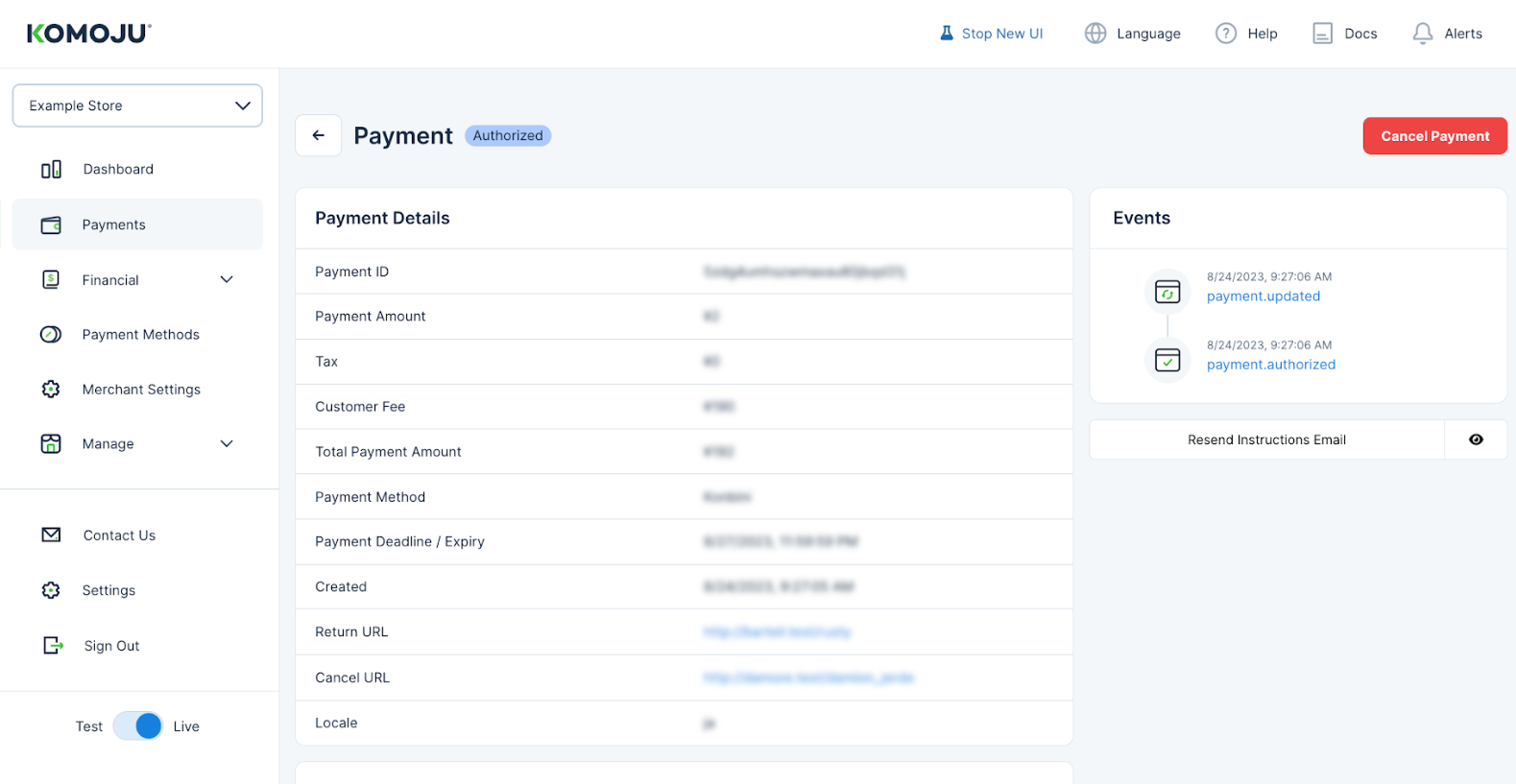Toggle the Test/Live mode switch
The height and width of the screenshot is (784, 1516).
click(138, 726)
